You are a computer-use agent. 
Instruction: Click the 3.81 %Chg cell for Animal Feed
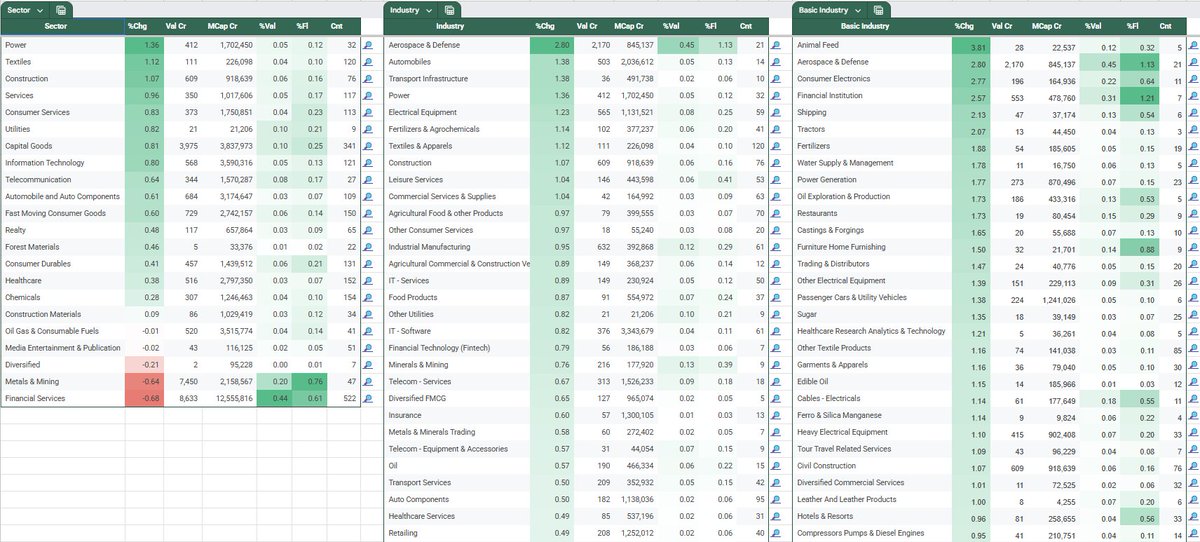[970, 46]
